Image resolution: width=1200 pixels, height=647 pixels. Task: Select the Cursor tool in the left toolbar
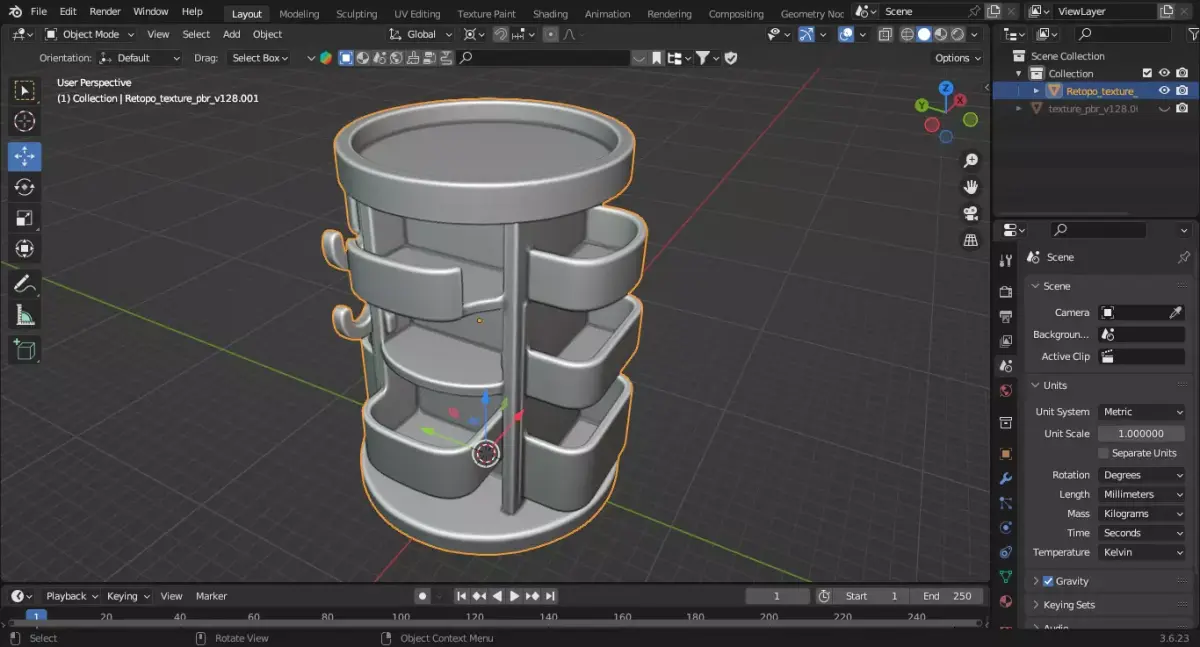click(x=25, y=122)
